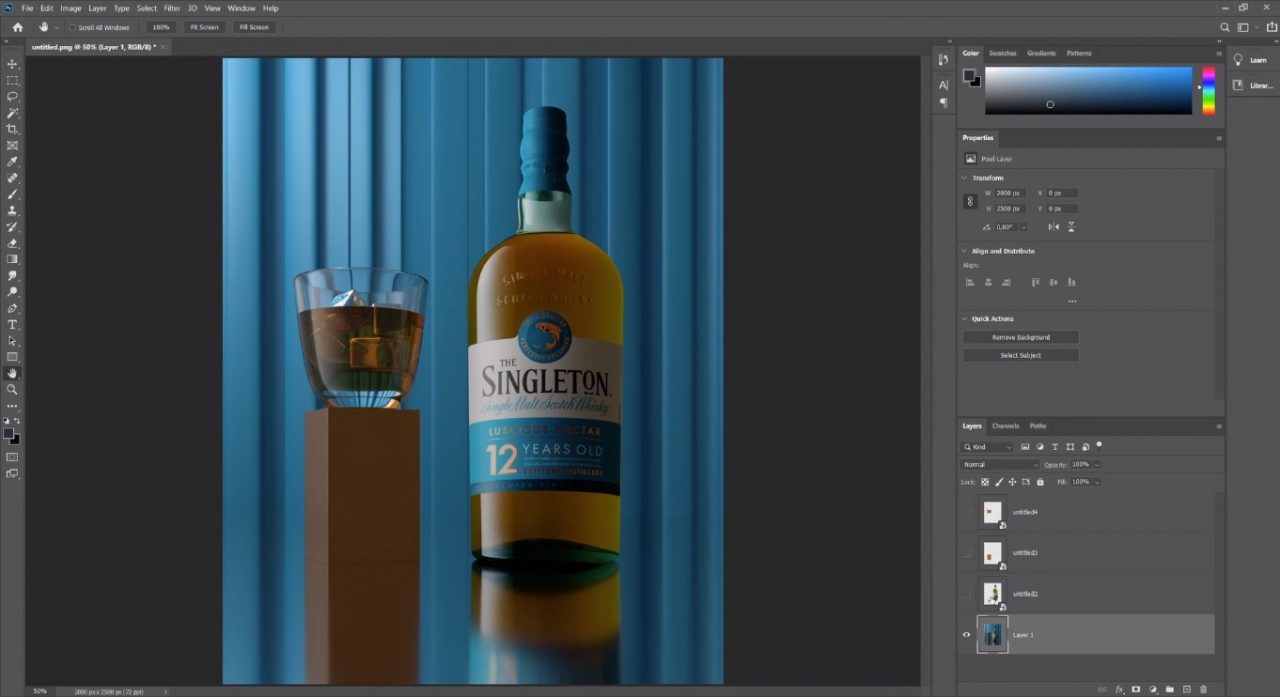This screenshot has height=697, width=1280.
Task: Toggle Lock transparent pixels
Action: (x=985, y=482)
